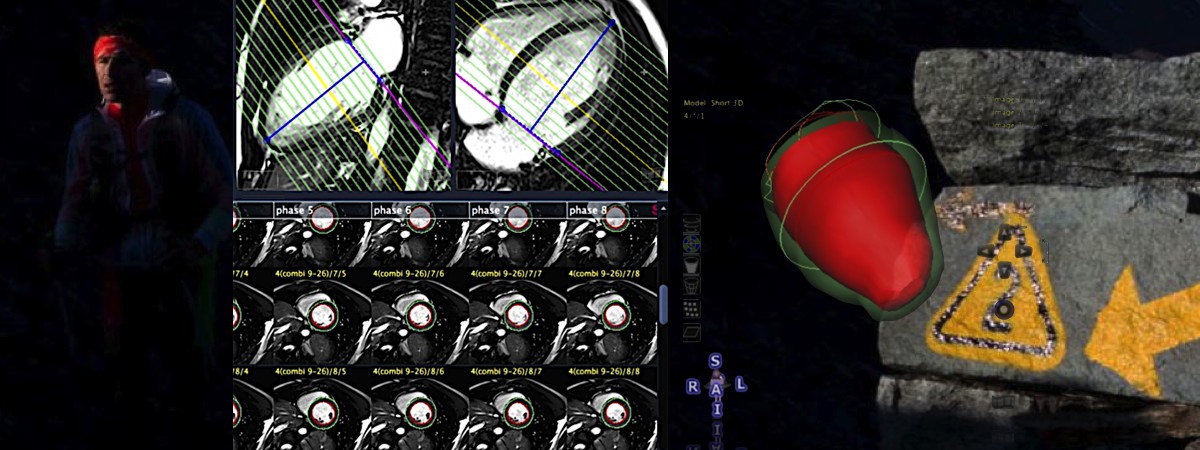Click the first 3D view icon above the globe
1200x450 pixels.
[691, 222]
